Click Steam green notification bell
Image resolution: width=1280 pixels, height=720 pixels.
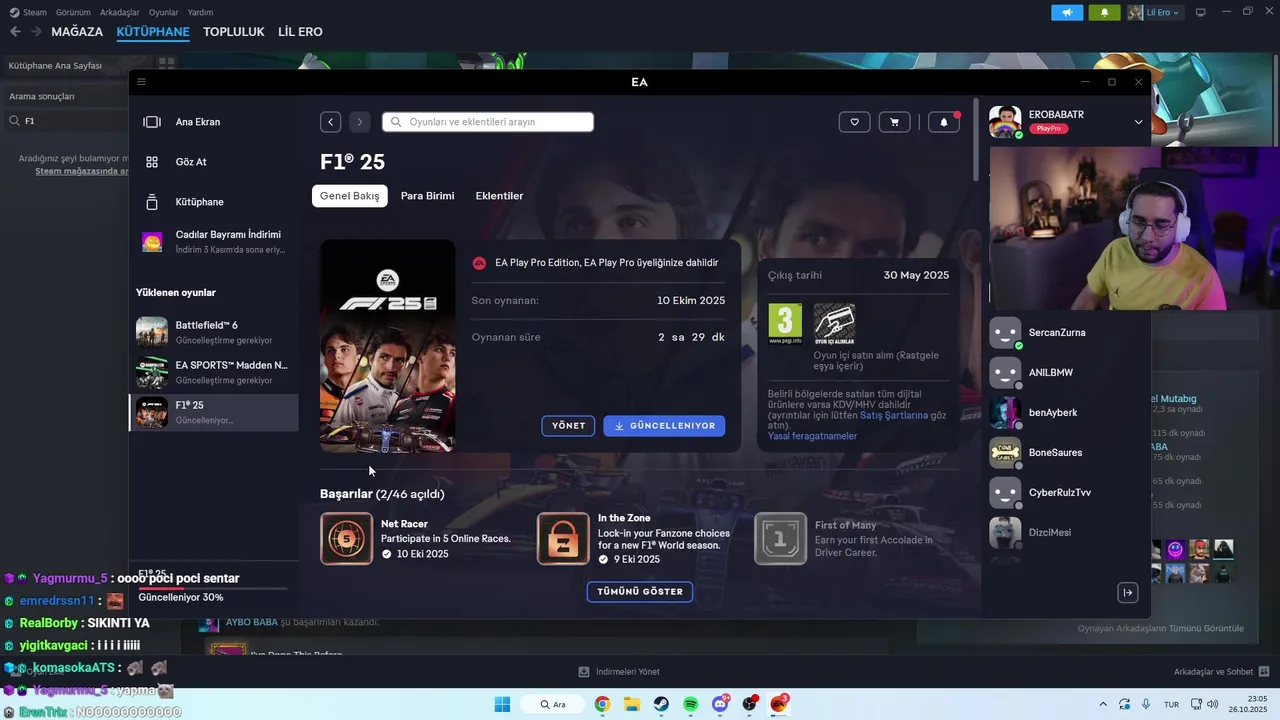[1104, 12]
